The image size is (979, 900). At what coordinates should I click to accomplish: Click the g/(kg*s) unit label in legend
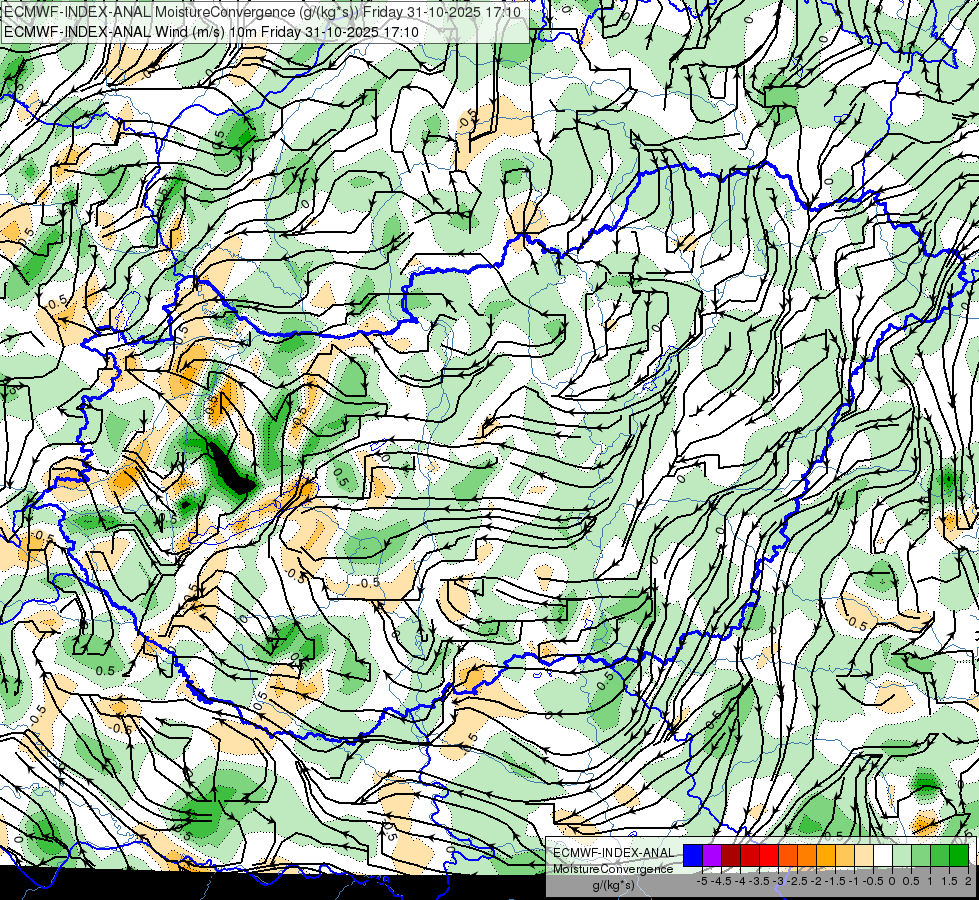pos(613,885)
